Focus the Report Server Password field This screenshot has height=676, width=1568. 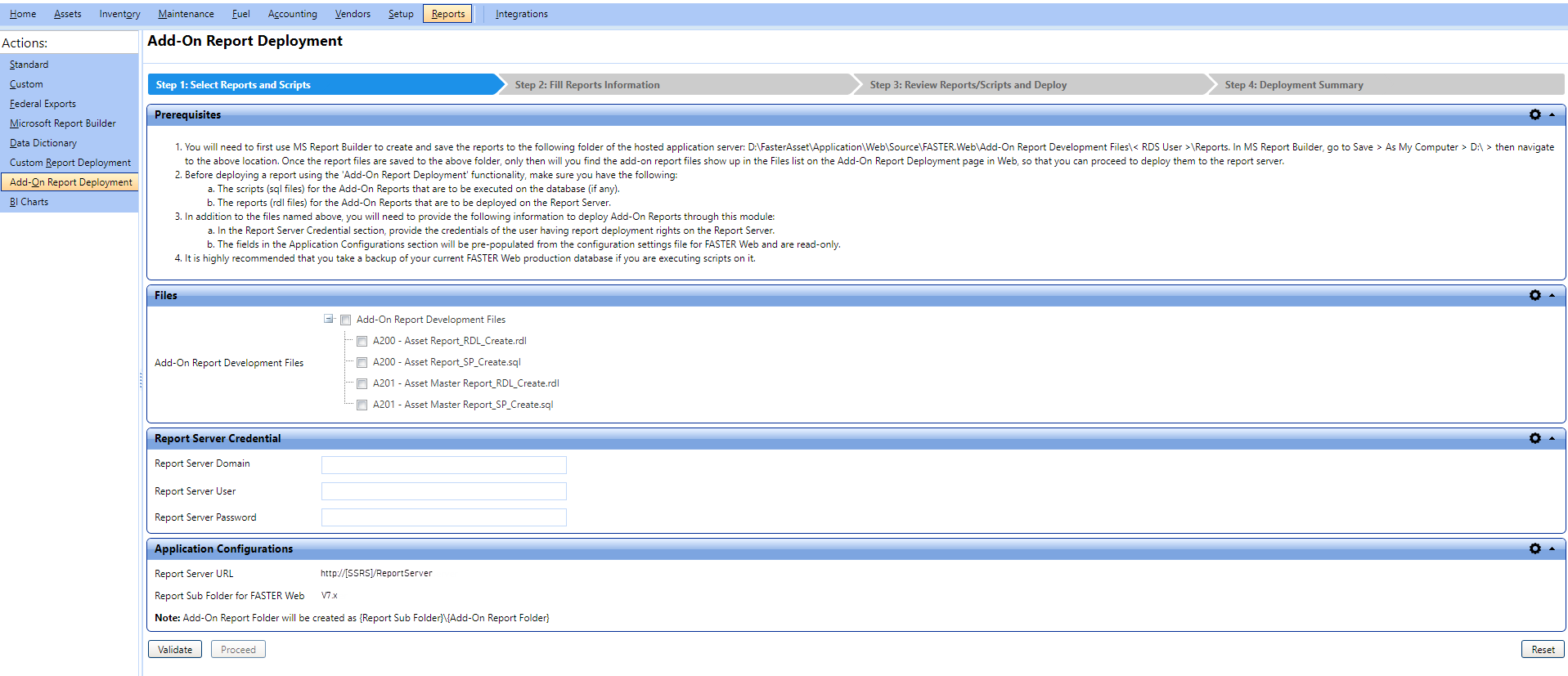coord(444,517)
